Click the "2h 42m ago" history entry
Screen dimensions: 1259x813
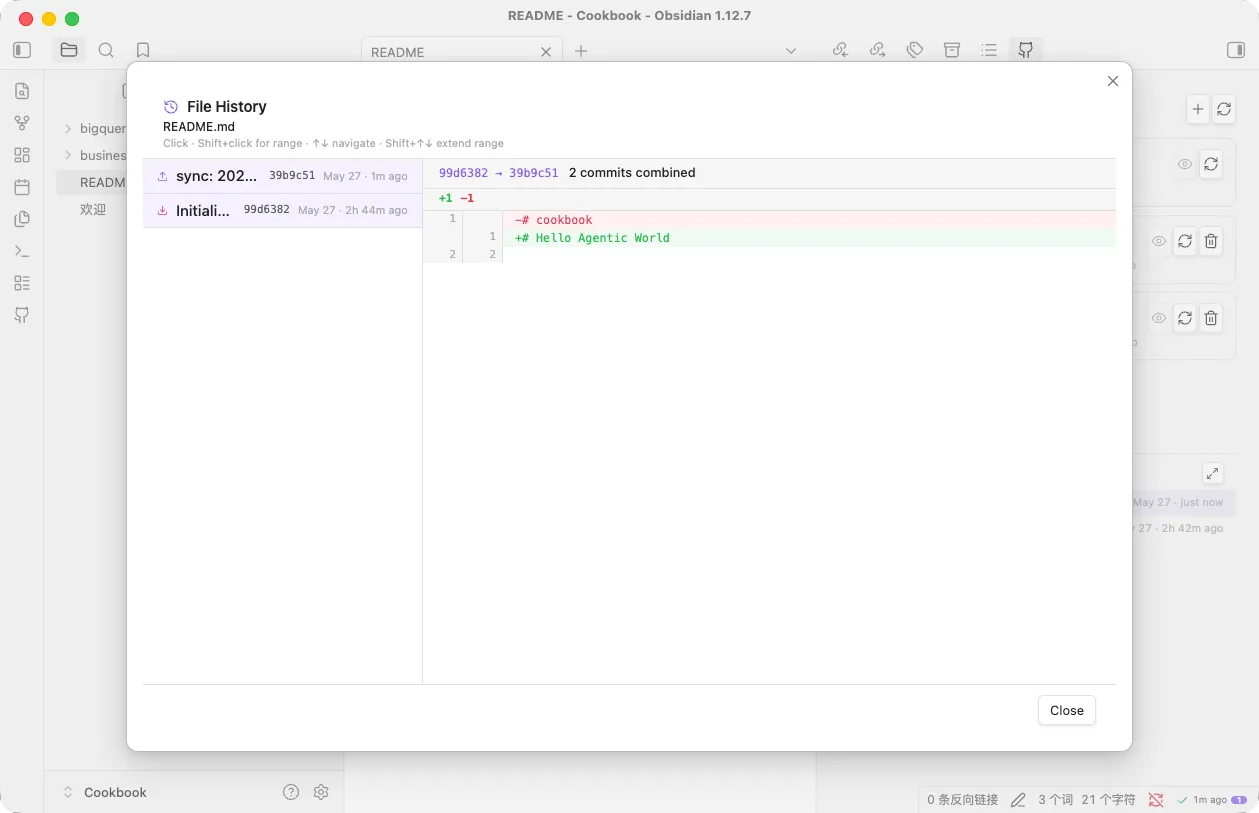tap(1180, 528)
